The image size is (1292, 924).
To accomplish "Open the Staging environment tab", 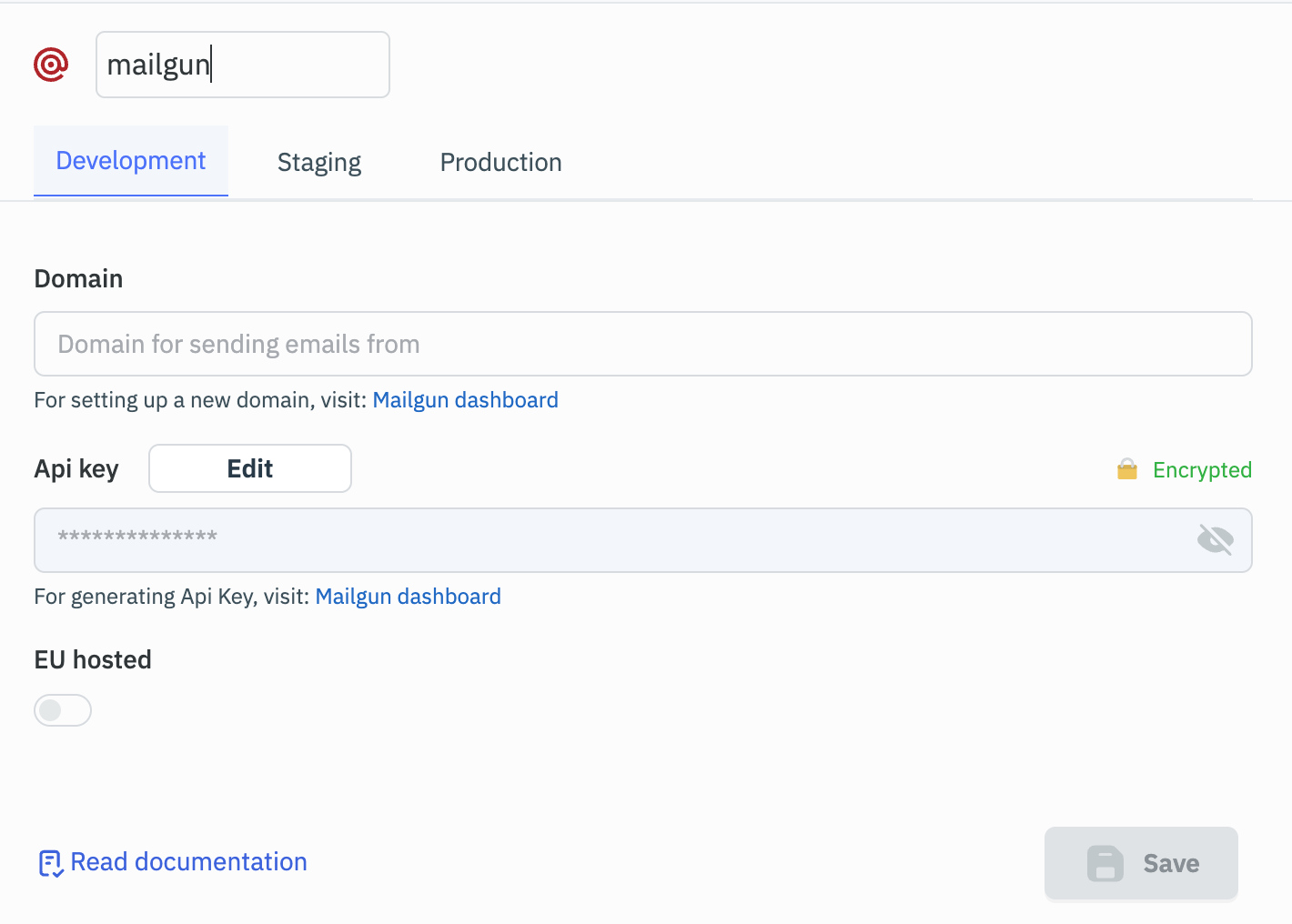I will coord(318,163).
